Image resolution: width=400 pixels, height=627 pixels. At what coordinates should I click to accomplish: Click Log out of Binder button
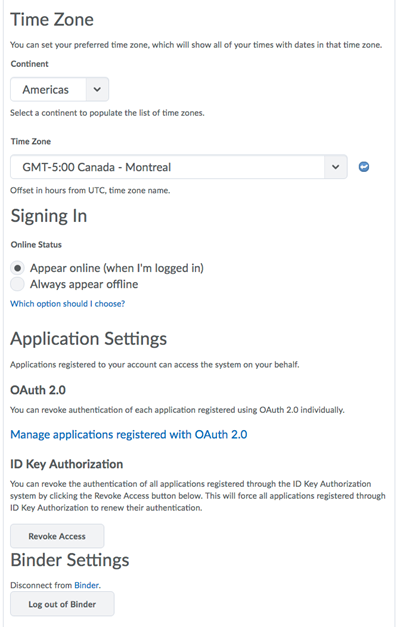coord(62,604)
